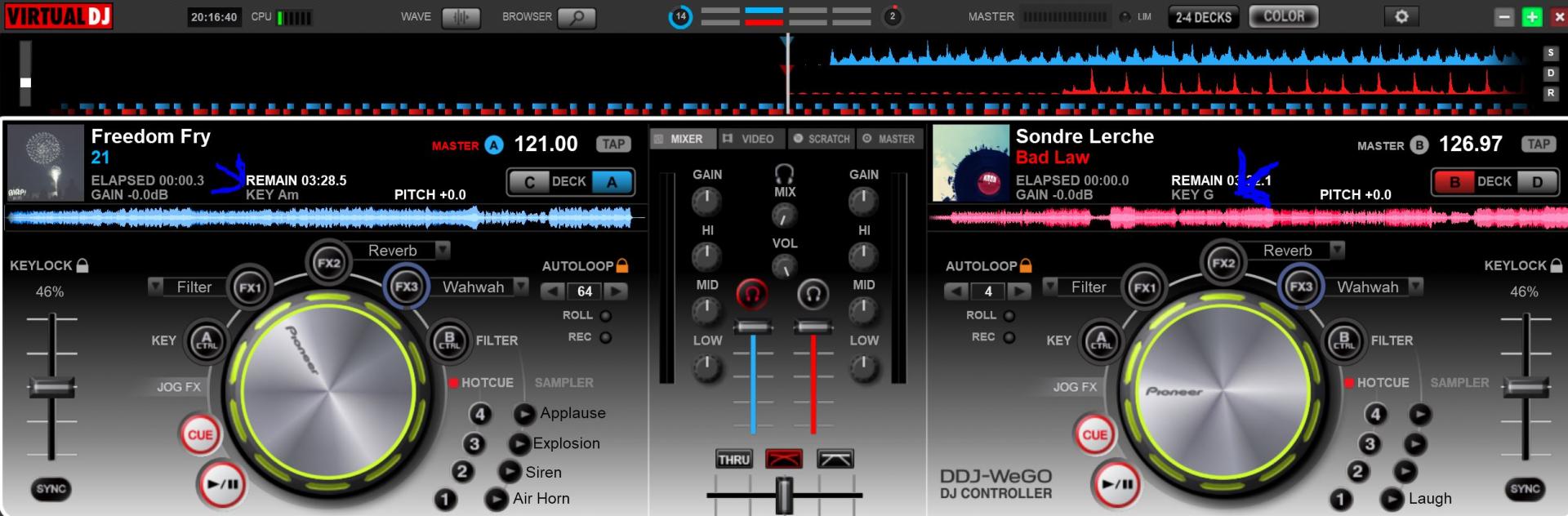Image resolution: width=1568 pixels, height=516 pixels.
Task: Select hot cue 3 on right deck
Action: 1370,443
